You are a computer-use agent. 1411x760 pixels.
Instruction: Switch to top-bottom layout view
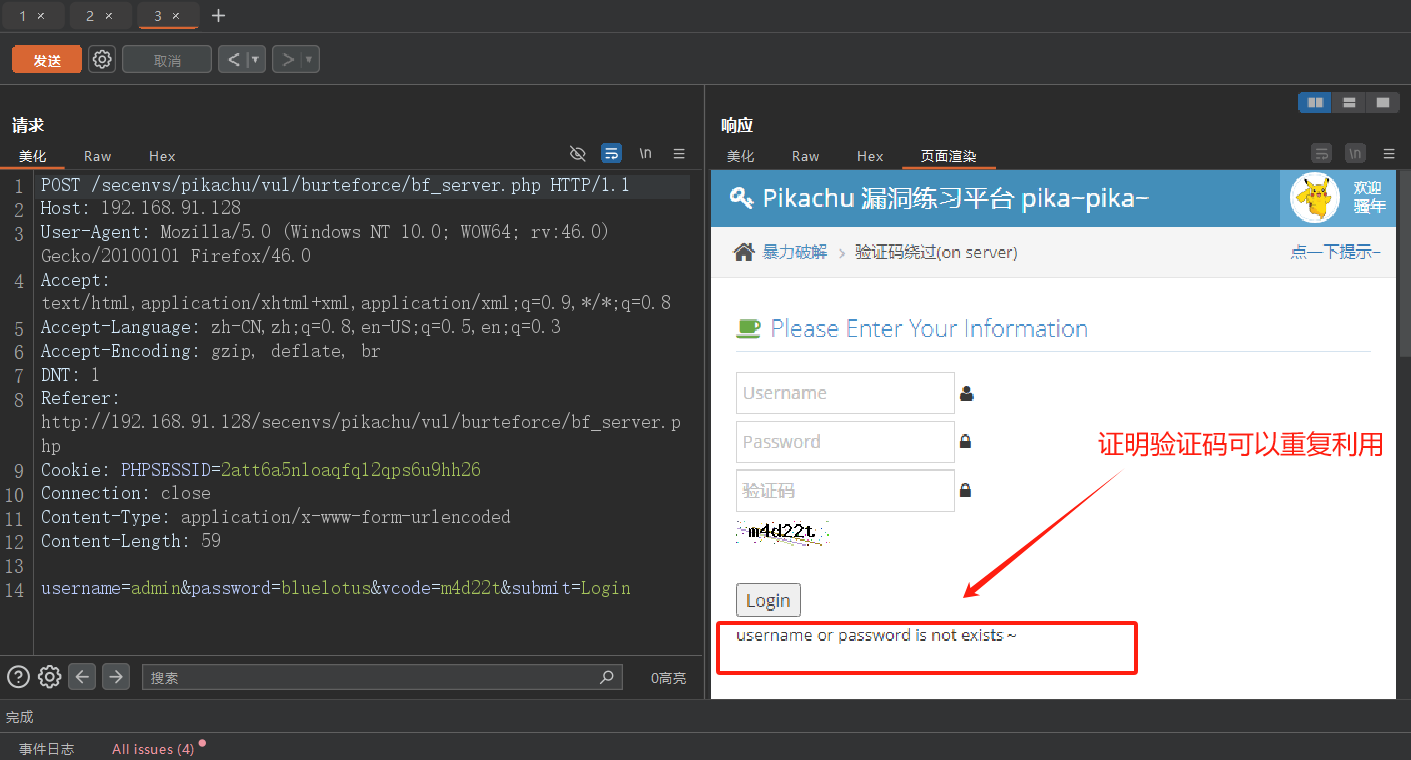tap(1349, 102)
